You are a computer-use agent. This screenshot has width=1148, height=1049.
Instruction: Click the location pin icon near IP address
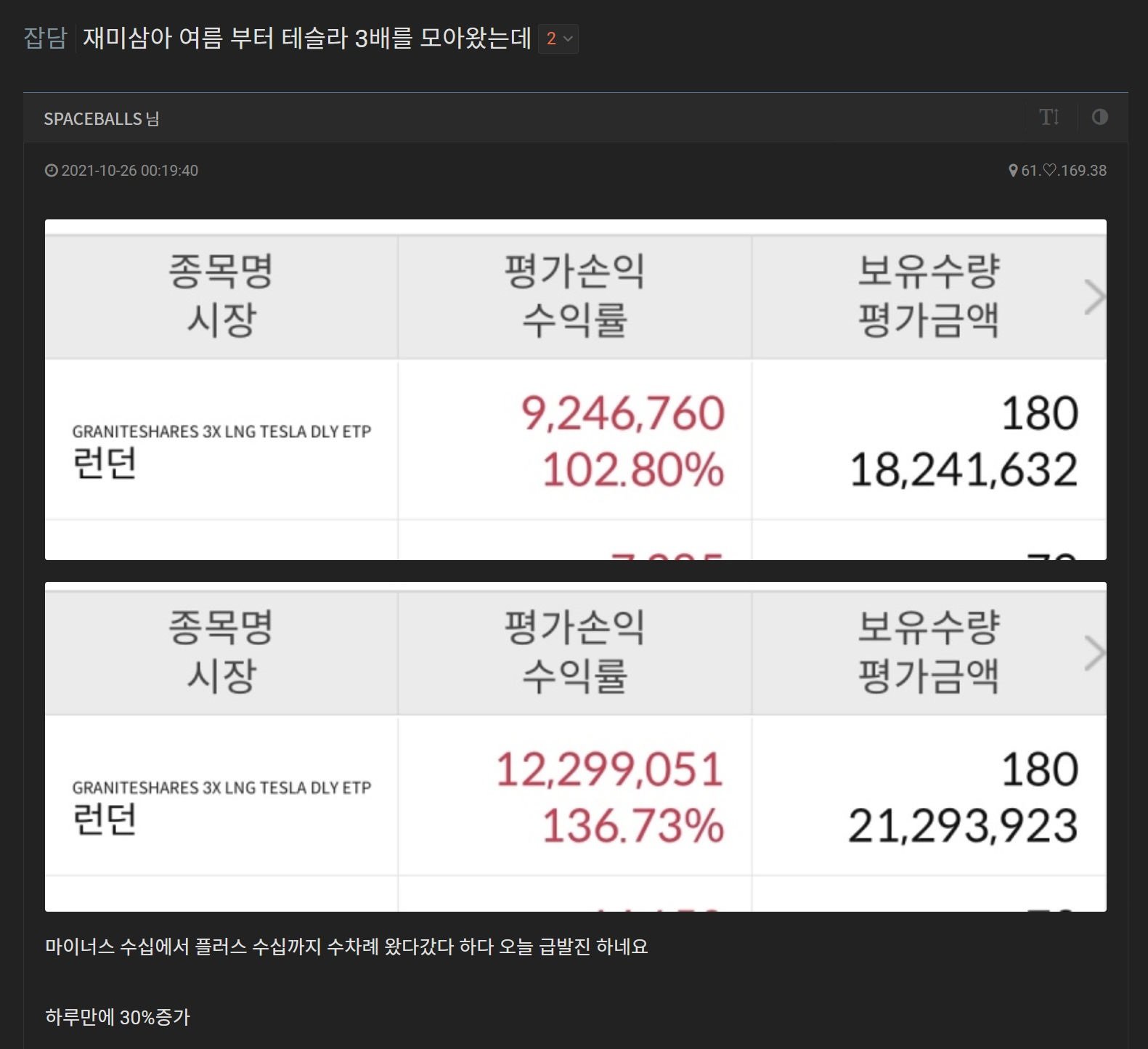pyautogui.click(x=1013, y=171)
